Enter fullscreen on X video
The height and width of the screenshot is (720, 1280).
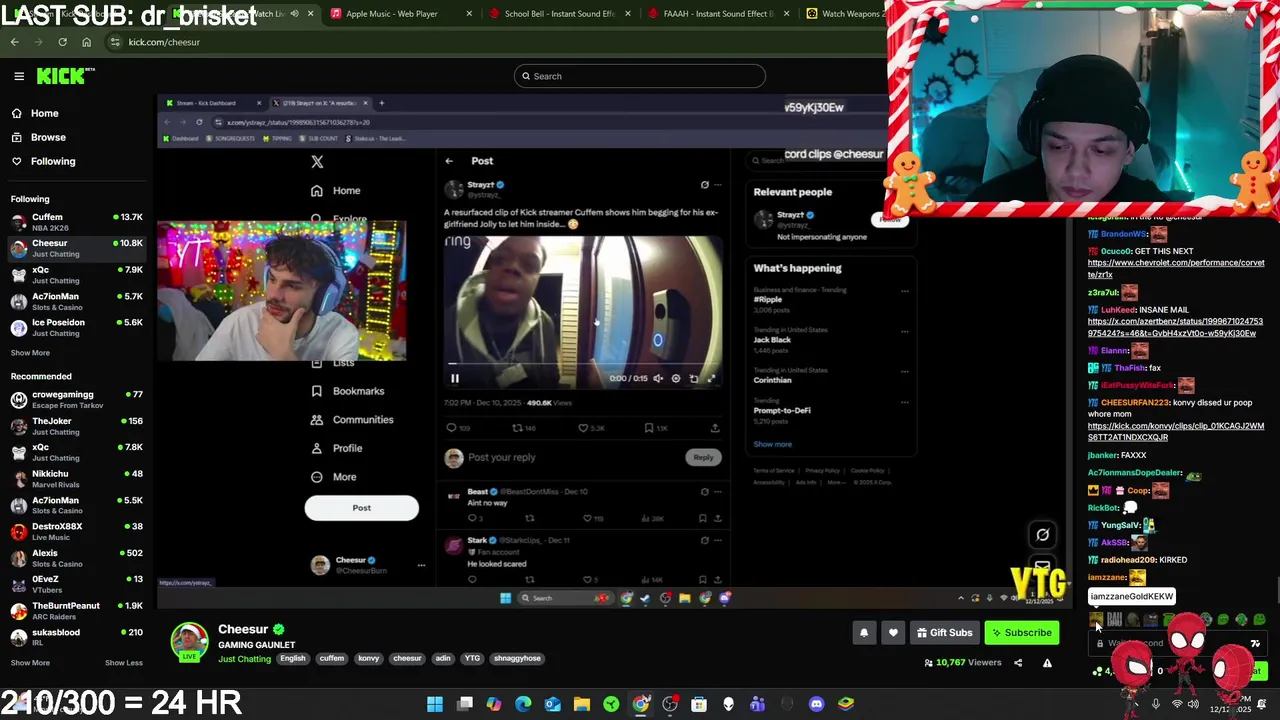711,378
